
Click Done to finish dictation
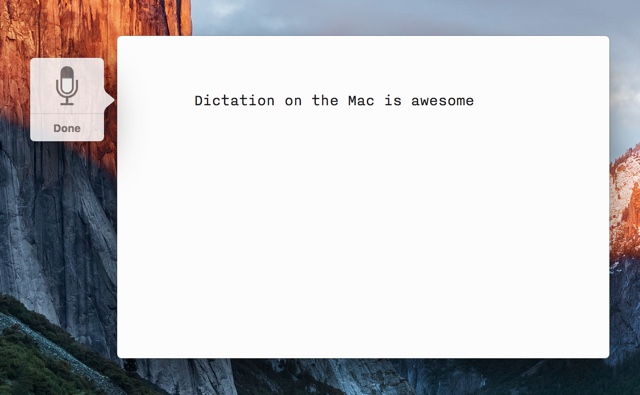tap(67, 128)
